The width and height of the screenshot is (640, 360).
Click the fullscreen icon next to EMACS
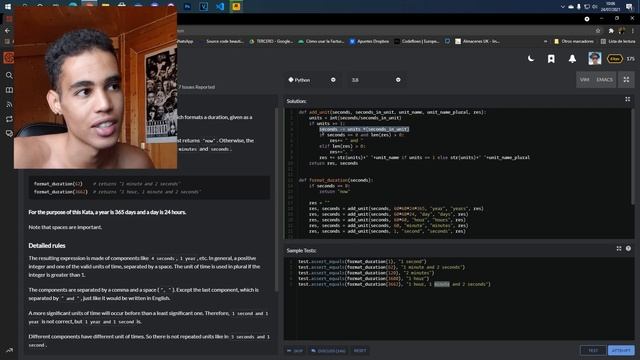(x=626, y=80)
